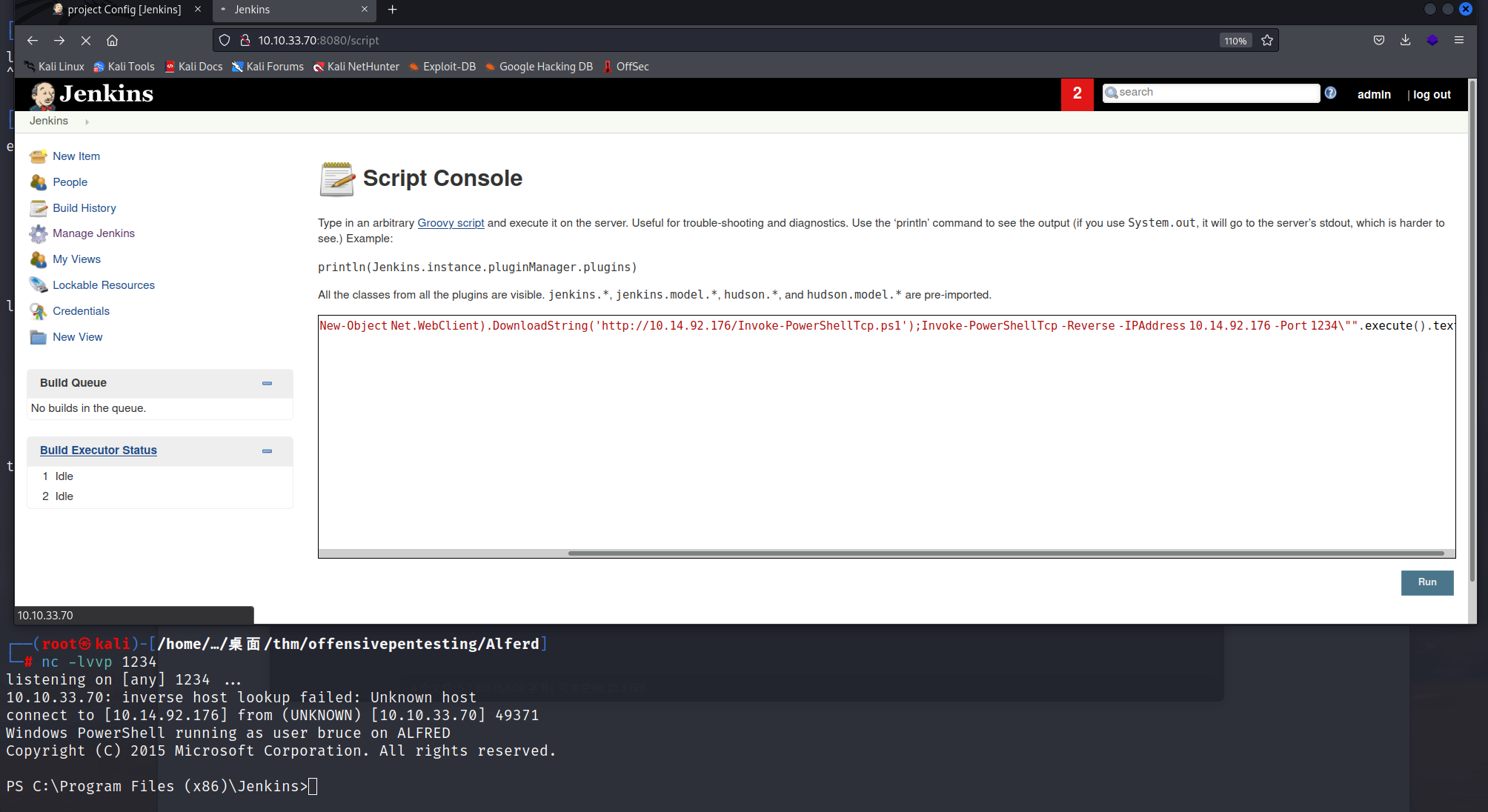1488x812 pixels.
Task: Expand the Jenkins breadcrumb arrow
Action: click(87, 122)
